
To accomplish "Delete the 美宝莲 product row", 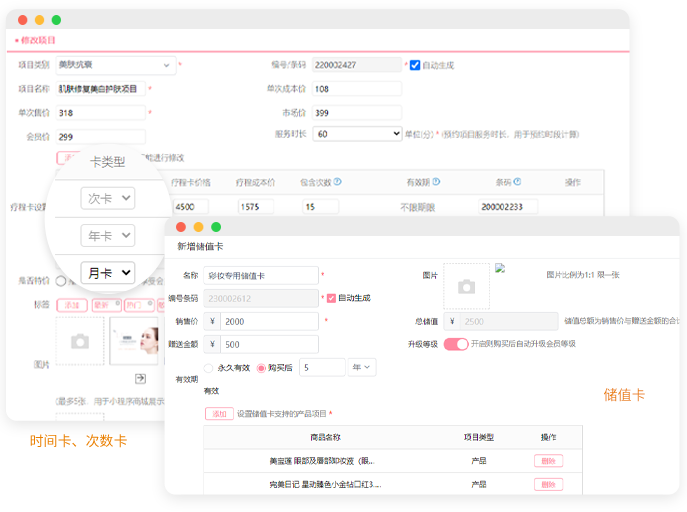I will tap(548, 461).
